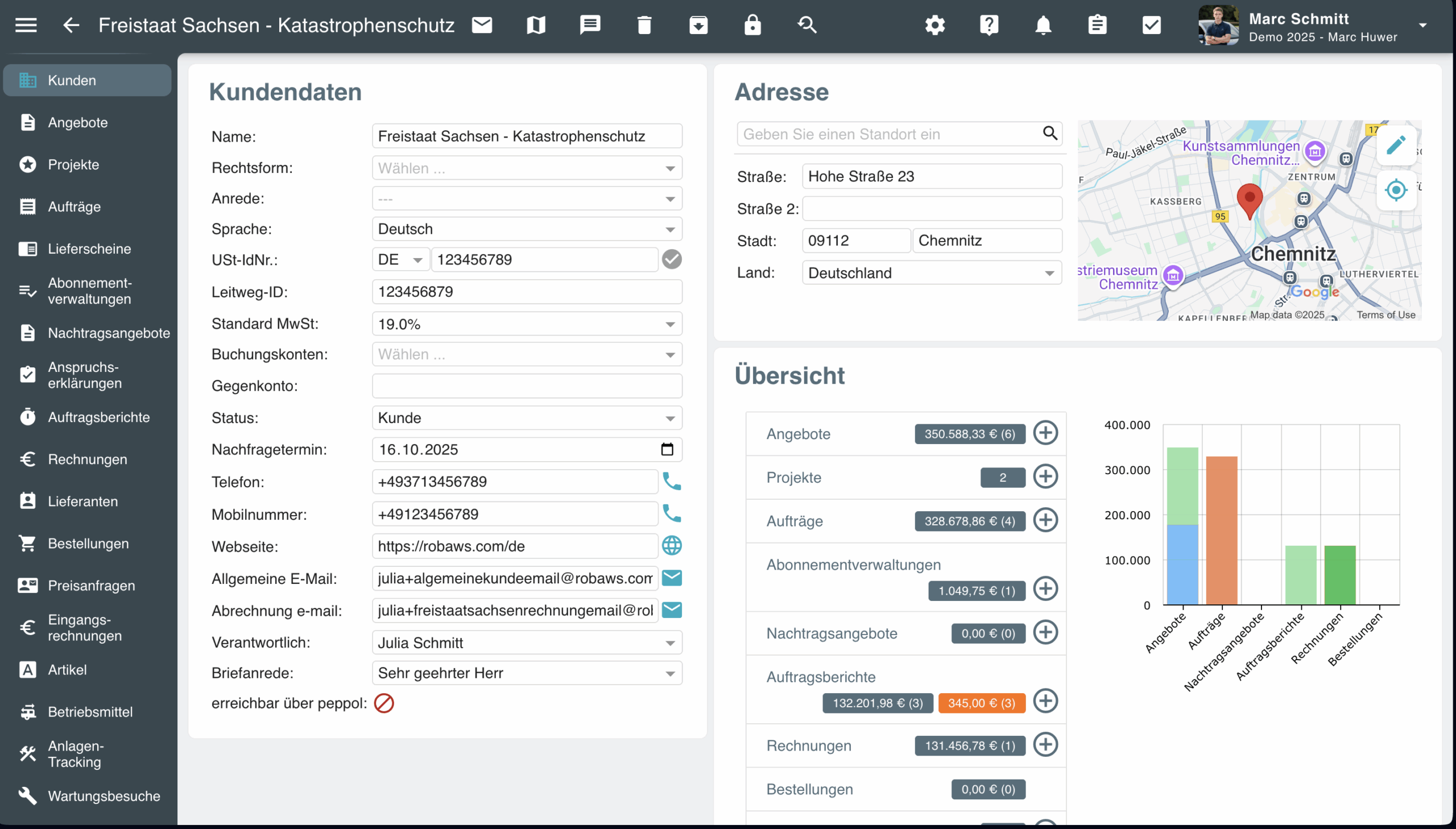
Task: Expand the Standard MwSt dropdown
Action: click(x=527, y=324)
